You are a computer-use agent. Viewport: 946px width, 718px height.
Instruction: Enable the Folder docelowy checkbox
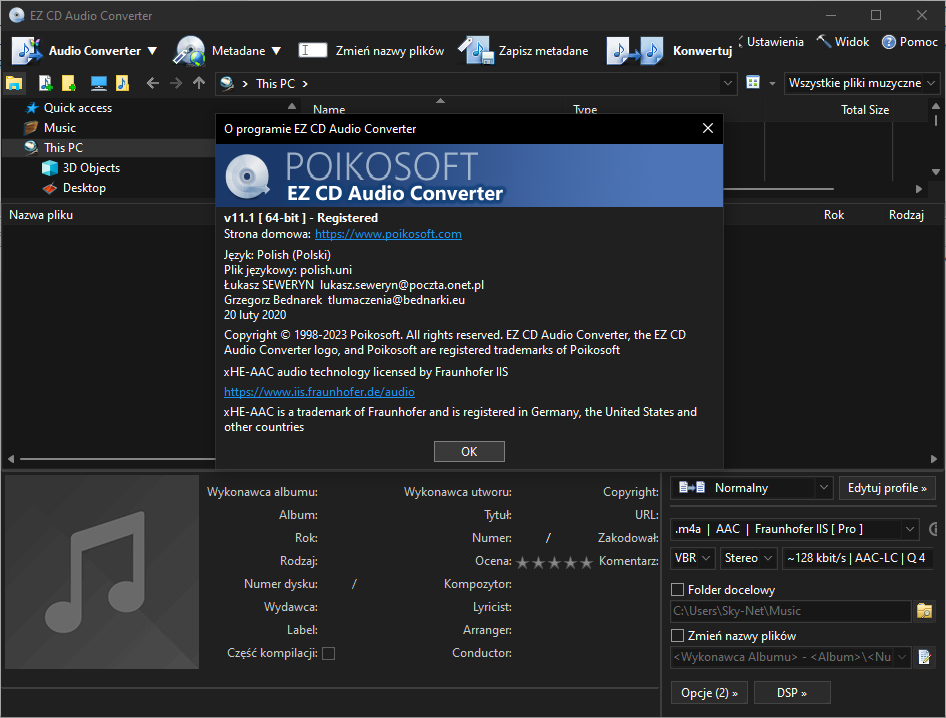(678, 589)
